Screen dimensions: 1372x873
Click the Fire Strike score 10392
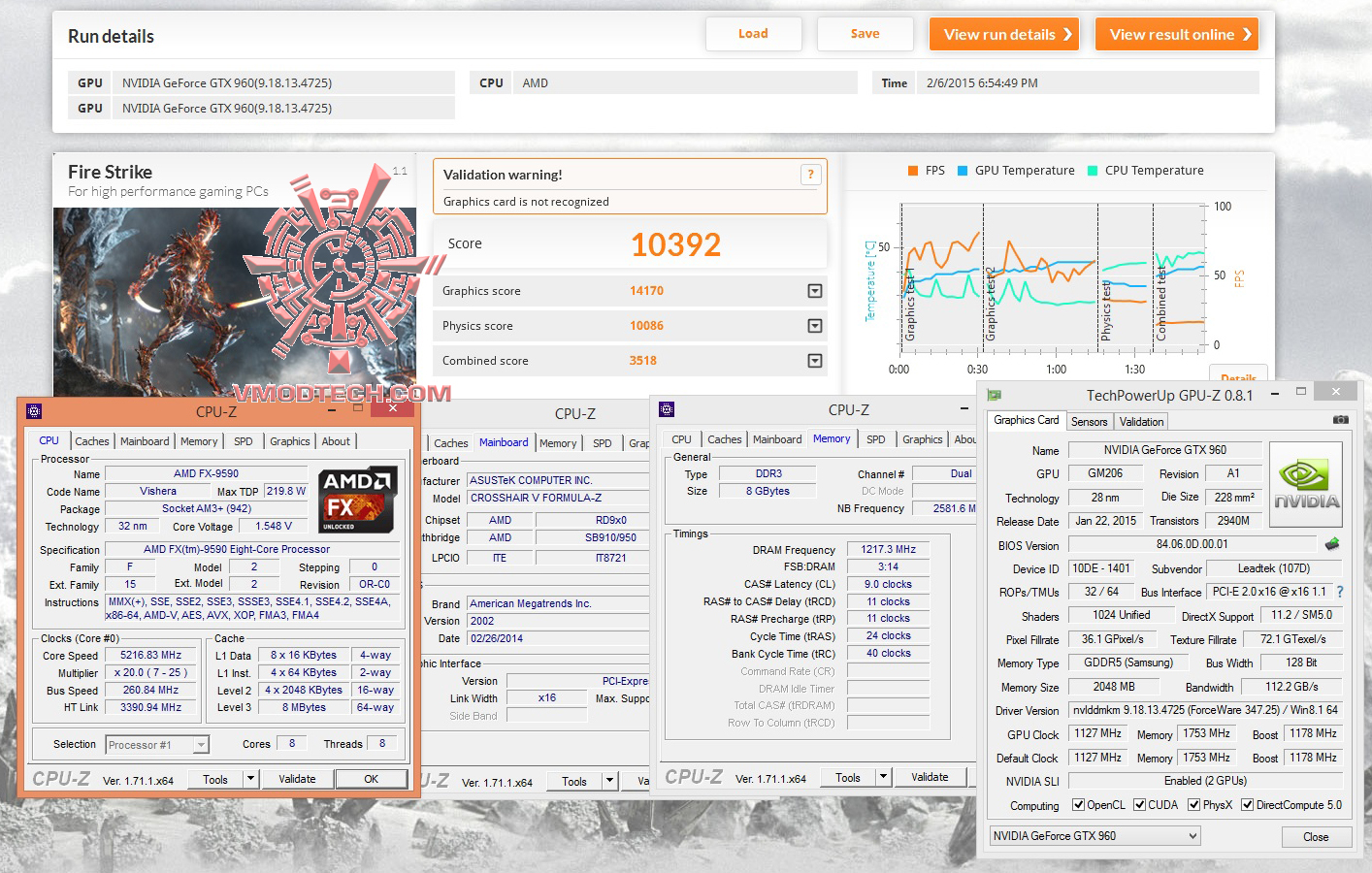coord(676,244)
